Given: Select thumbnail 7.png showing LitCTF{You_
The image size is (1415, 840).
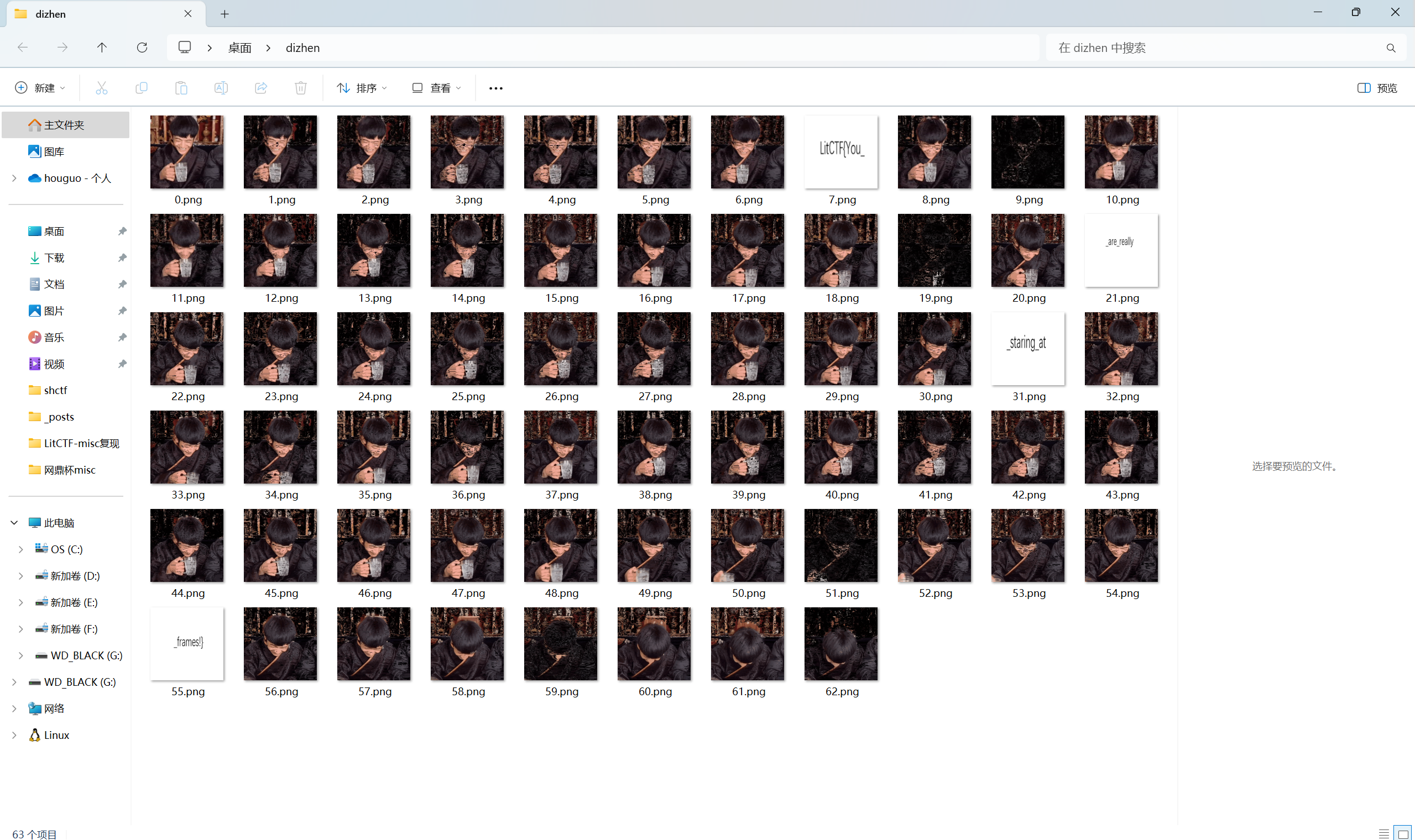Looking at the screenshot, I should pos(841,152).
